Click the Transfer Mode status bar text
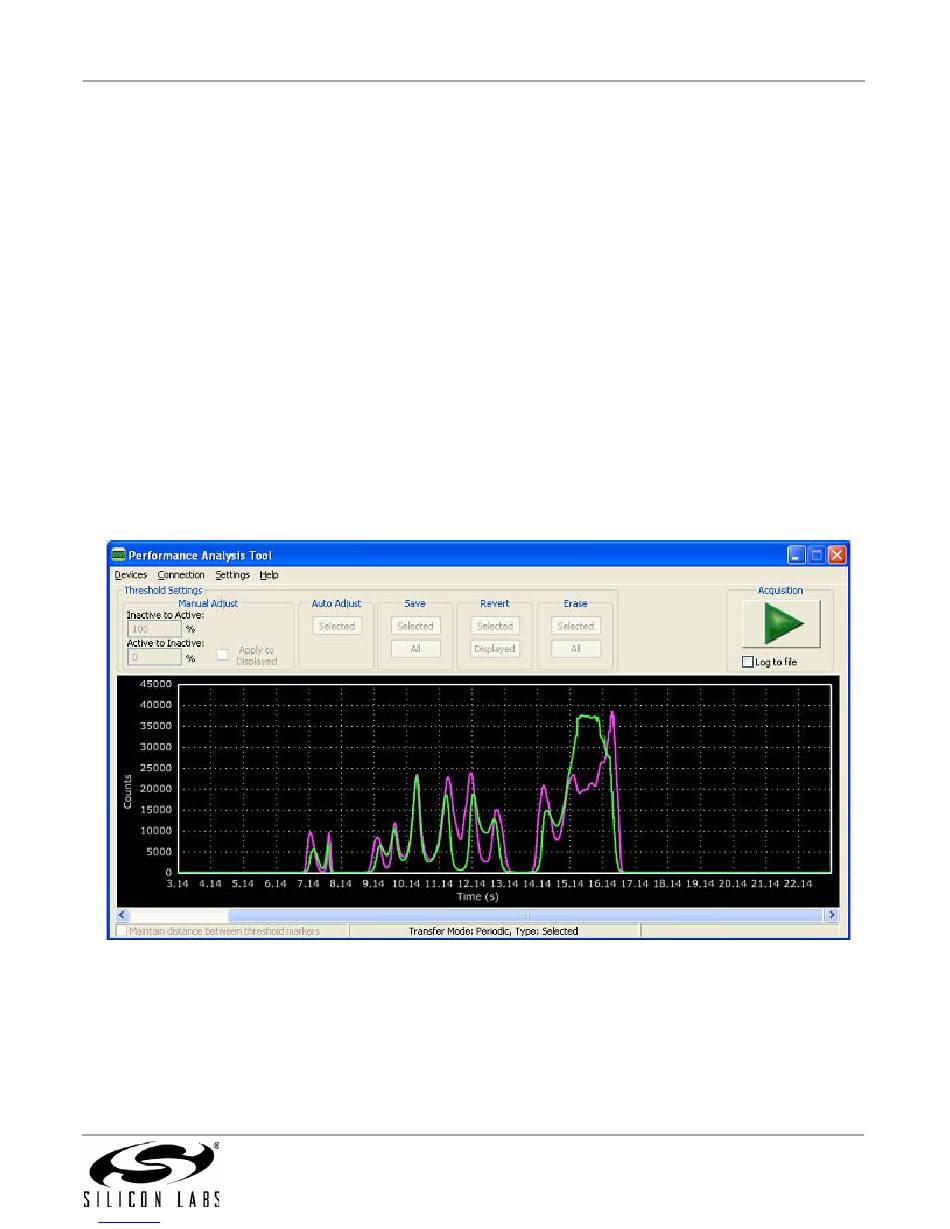 coord(494,931)
